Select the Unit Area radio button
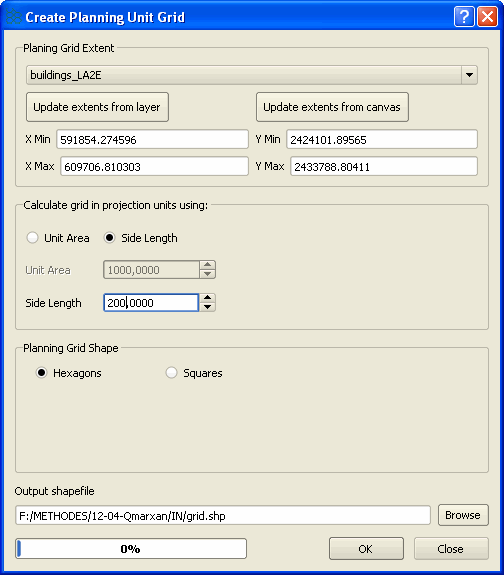This screenshot has width=504, height=575. pos(33,238)
